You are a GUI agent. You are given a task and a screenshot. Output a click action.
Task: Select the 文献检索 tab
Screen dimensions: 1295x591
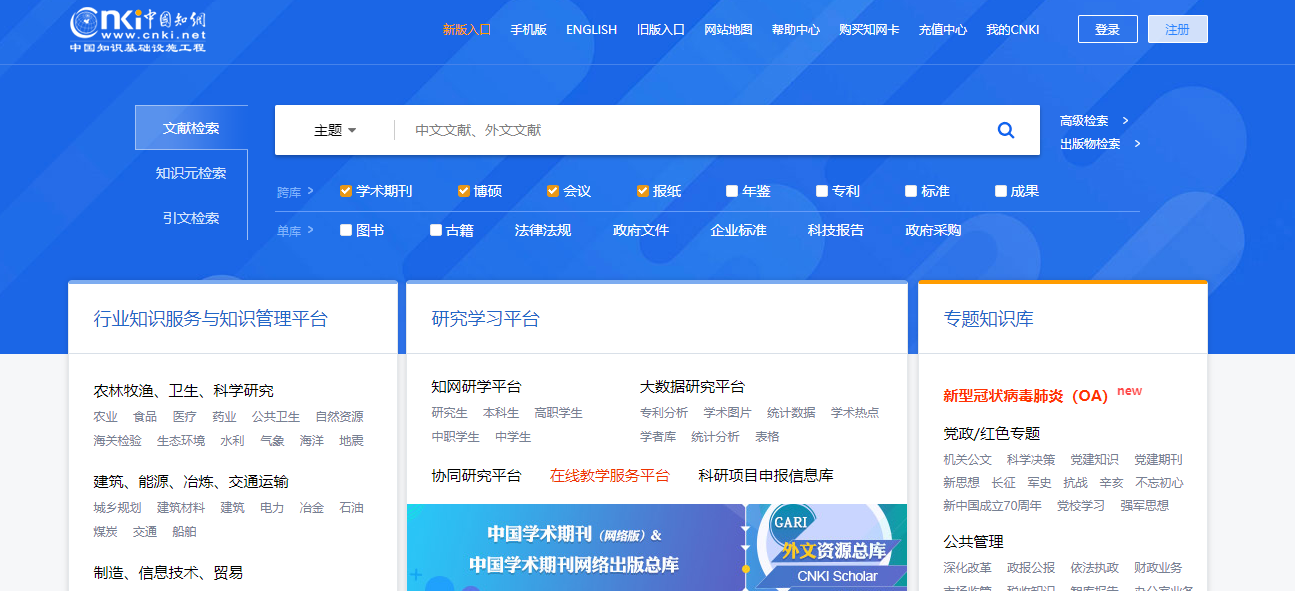tap(191, 128)
